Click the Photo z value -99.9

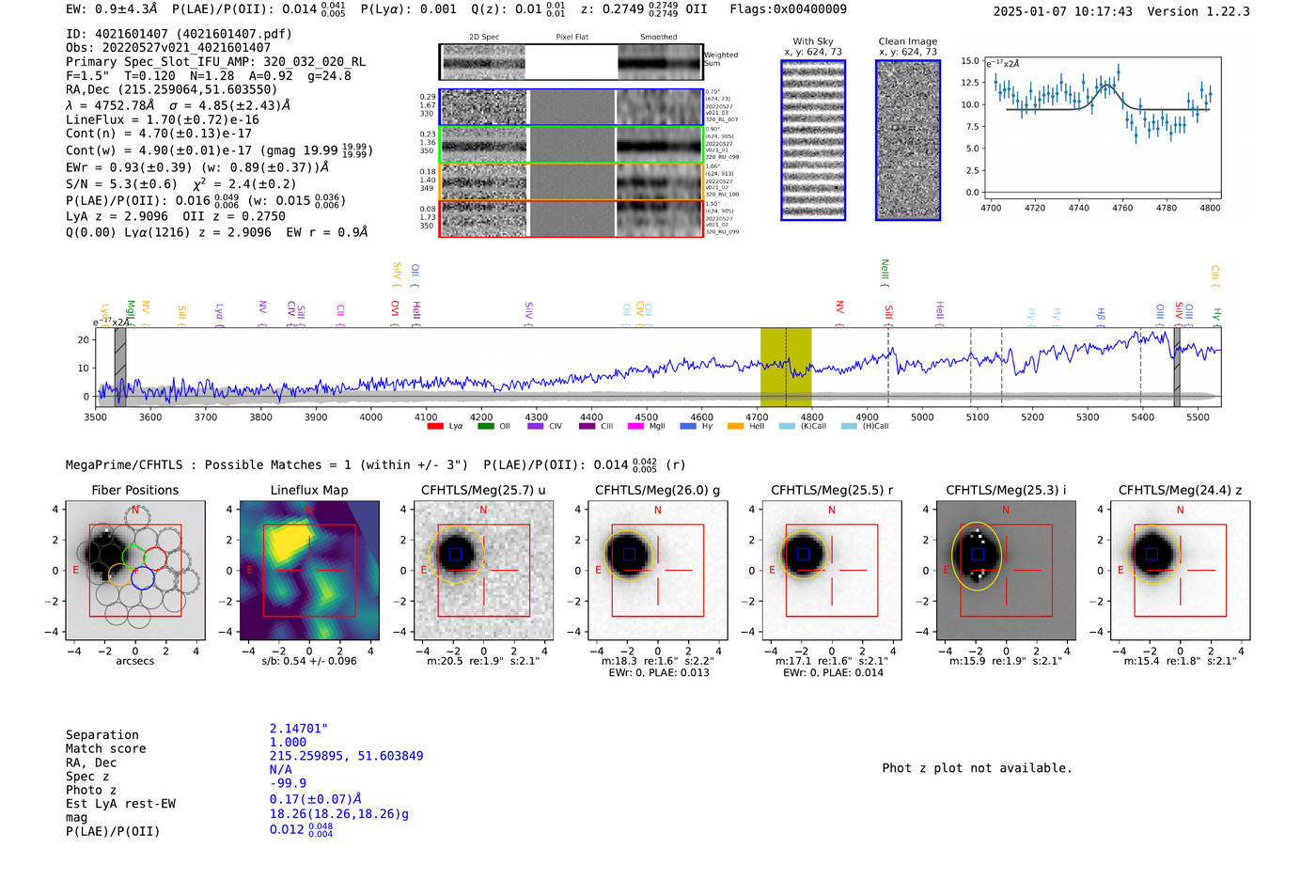(288, 783)
